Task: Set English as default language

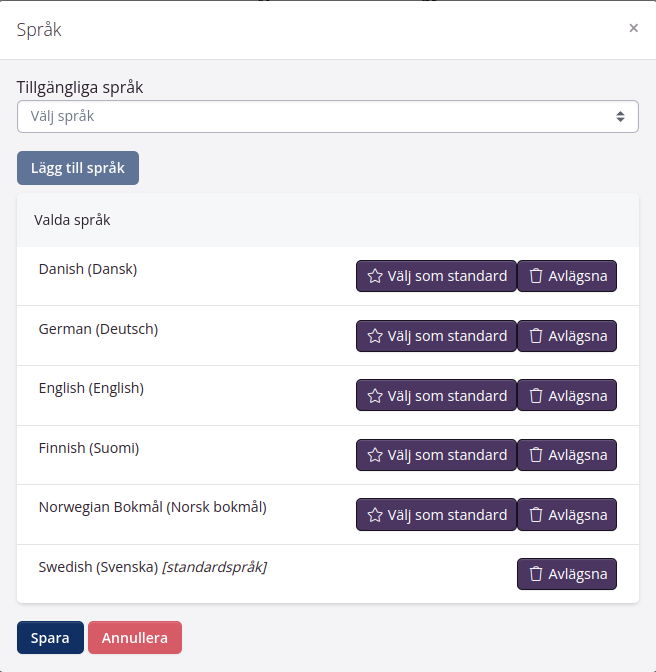Action: coord(436,395)
